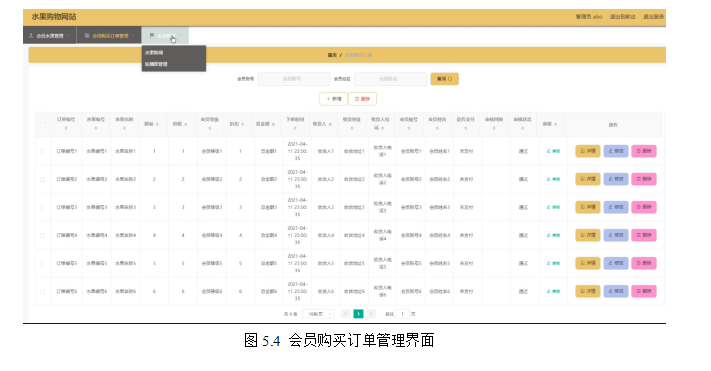Go to previous page arrow

[x=346, y=314]
